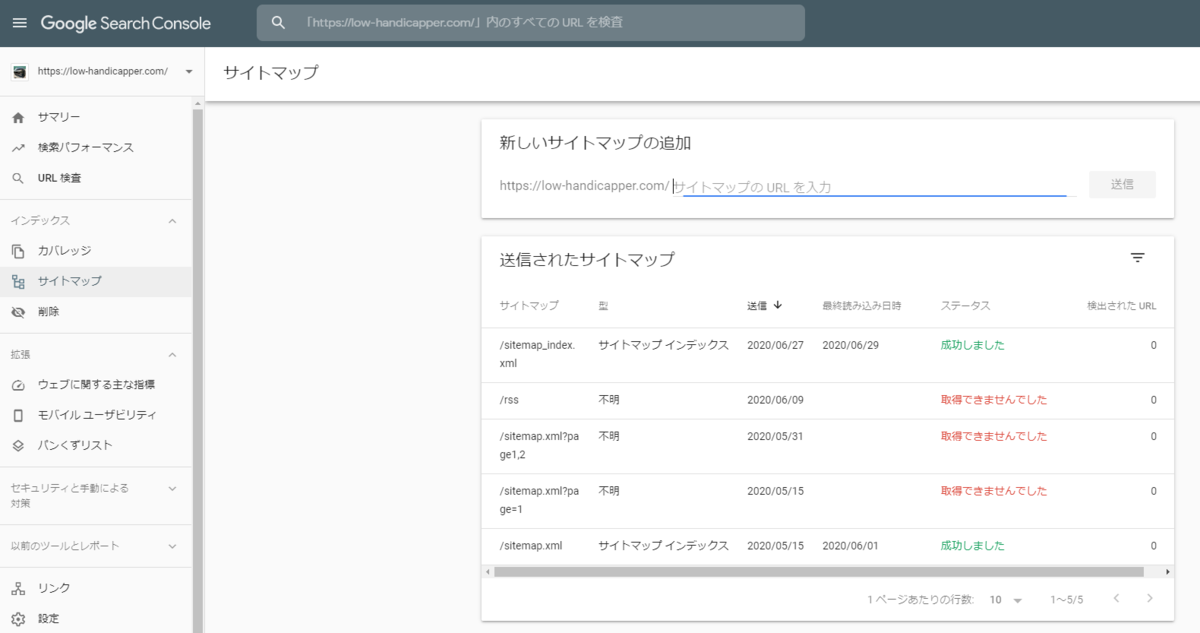Click the 1〜5/5 pagination text
The height and width of the screenshot is (633, 1200).
coord(1066,599)
